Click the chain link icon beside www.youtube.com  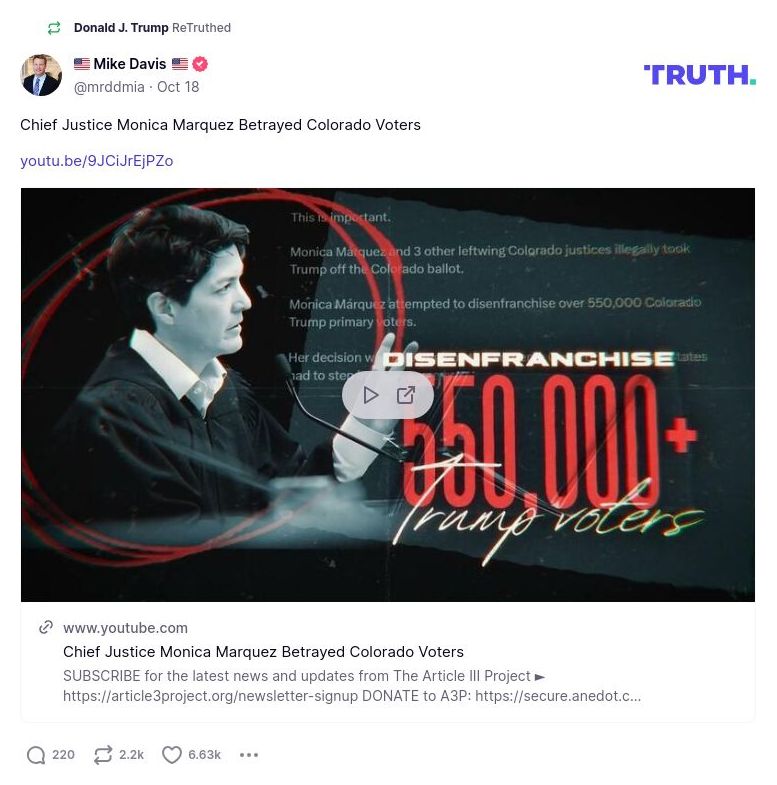[x=45, y=628]
